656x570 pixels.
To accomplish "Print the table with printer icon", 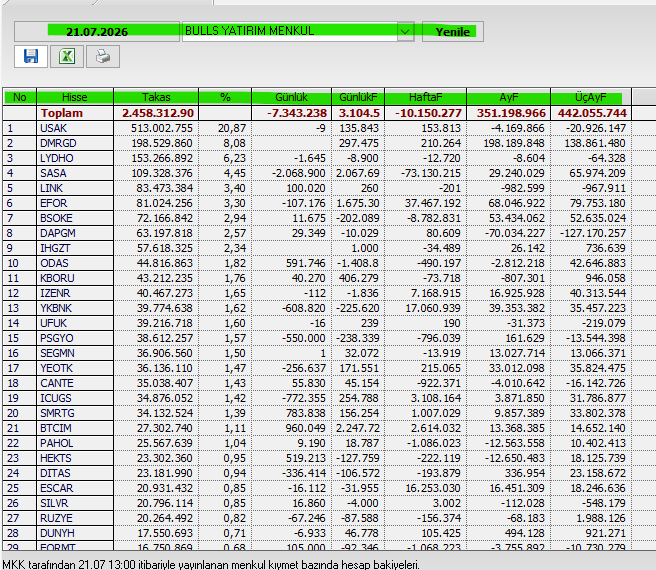I will 103,56.
